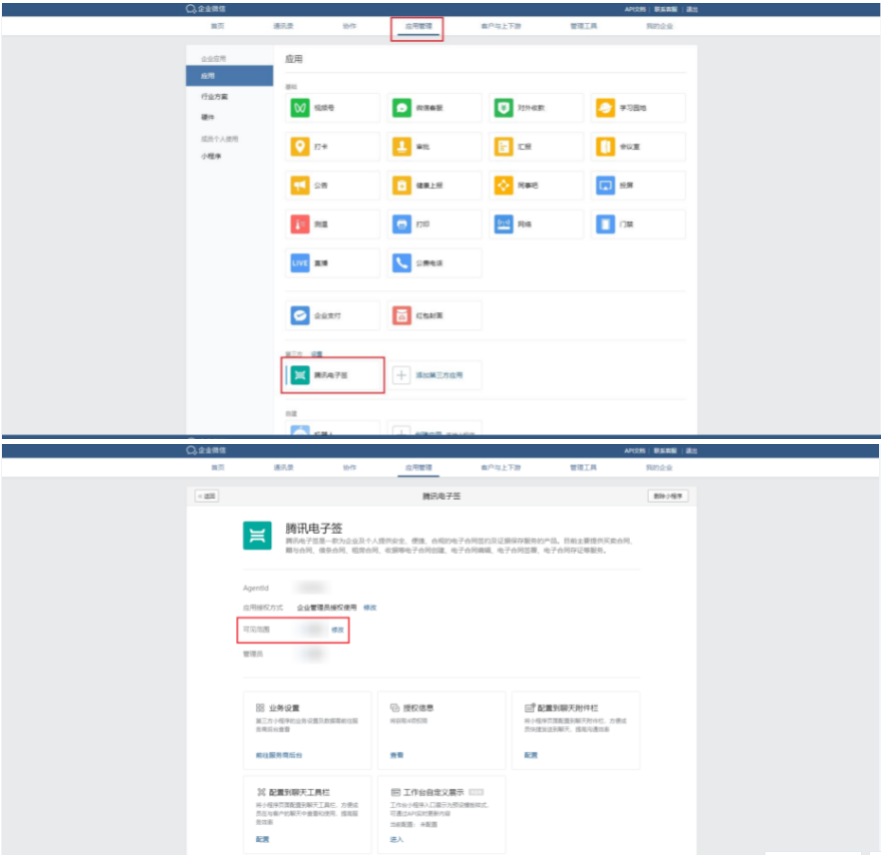The height and width of the screenshot is (855, 885).
Task: Open the 腾讯电子签 third-party app tile
Action: pyautogui.click(x=333, y=375)
